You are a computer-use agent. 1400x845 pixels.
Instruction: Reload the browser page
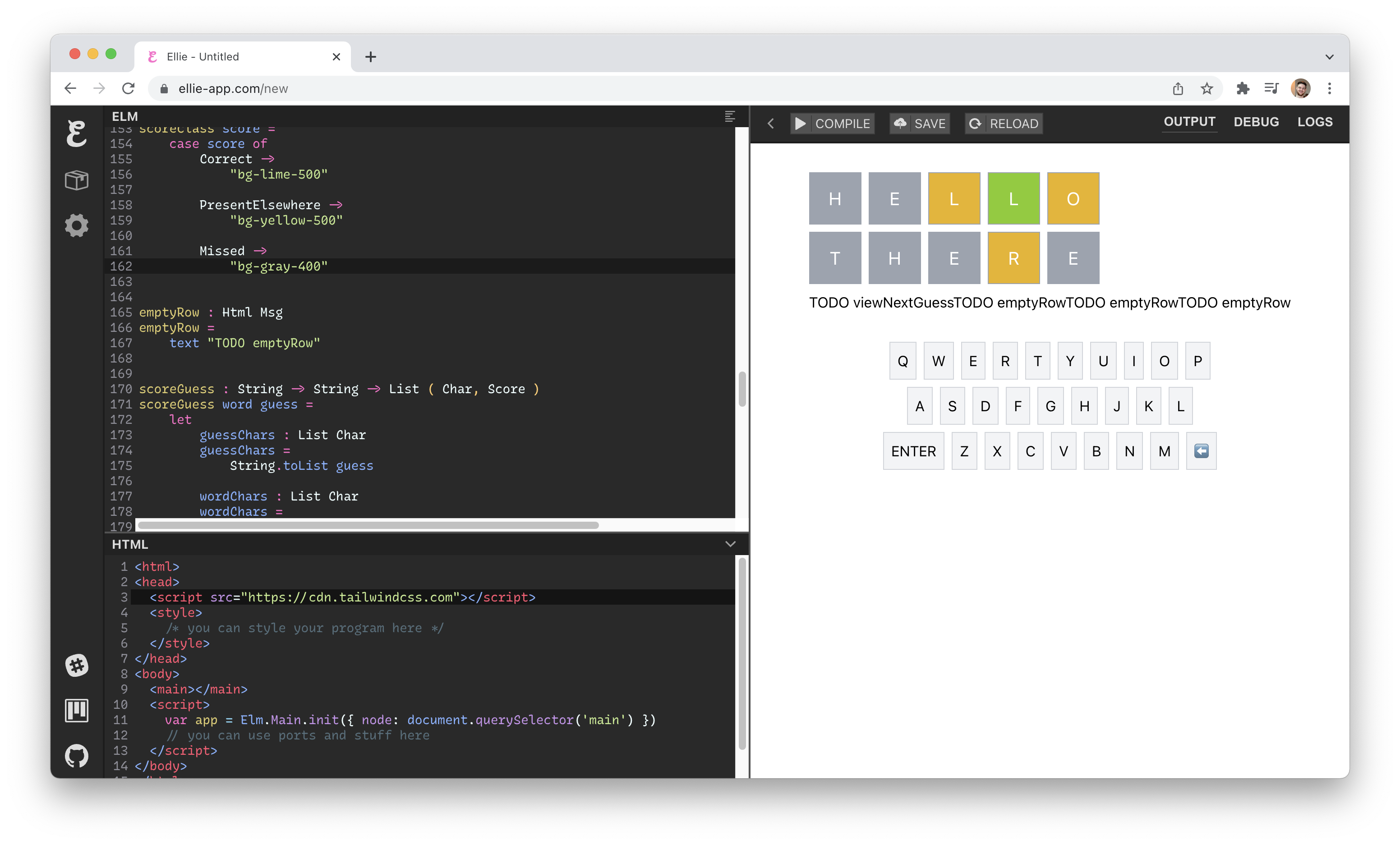(129, 88)
